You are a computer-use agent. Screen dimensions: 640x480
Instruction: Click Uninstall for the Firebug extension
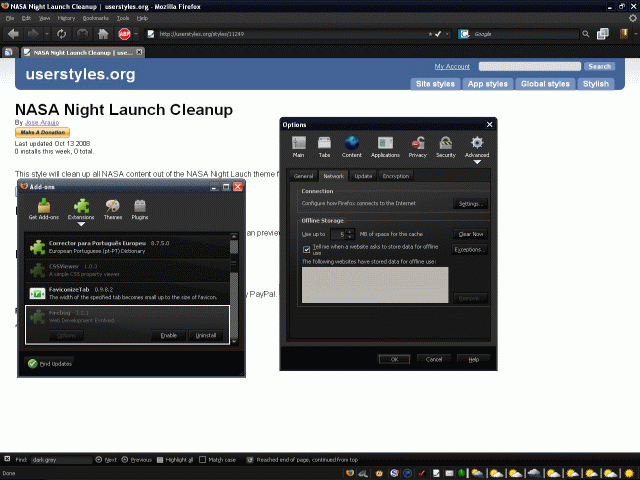[206, 336]
